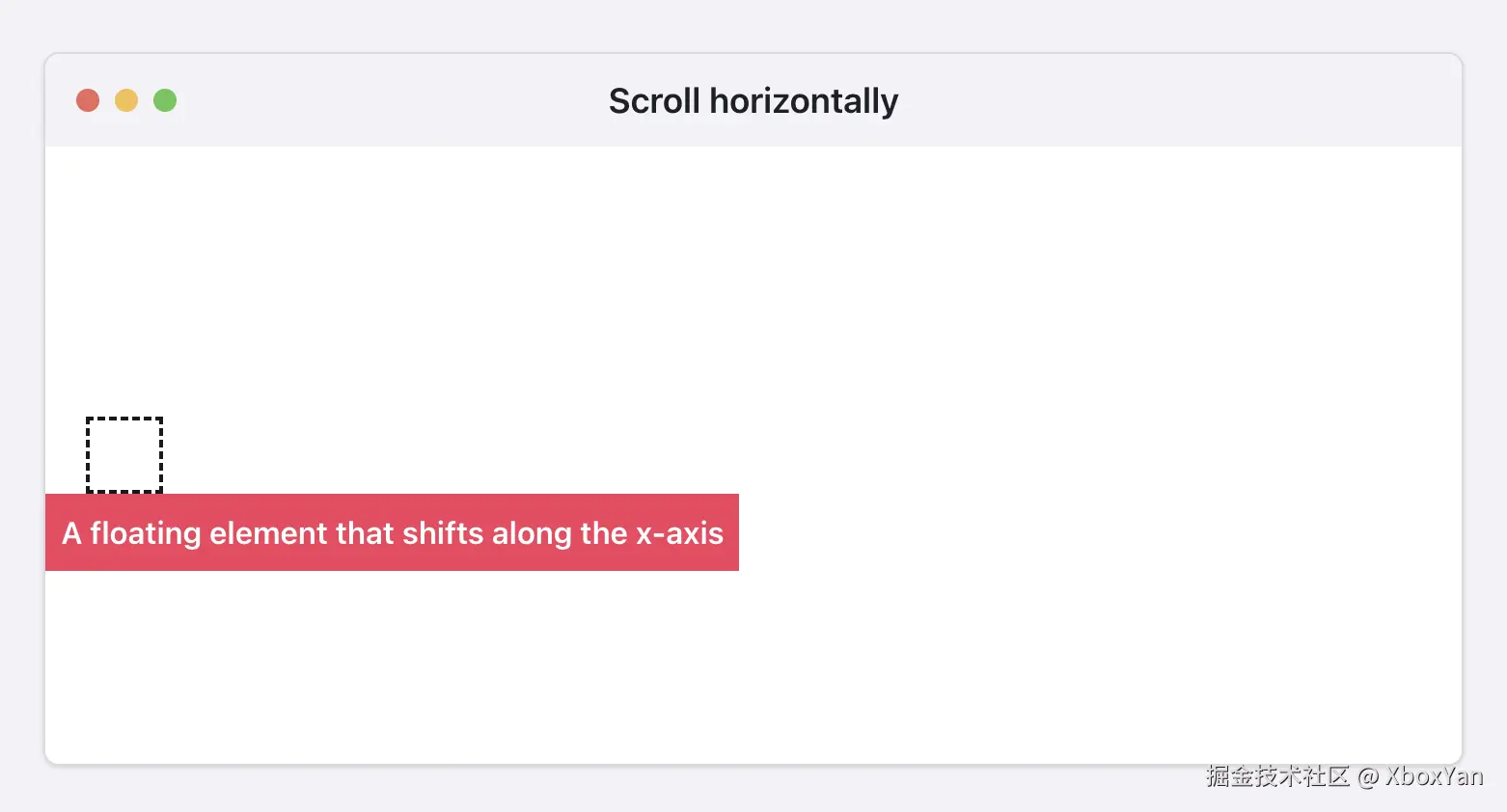Image resolution: width=1507 pixels, height=812 pixels.
Task: Click the dashed square anchor box
Action: coord(124,455)
